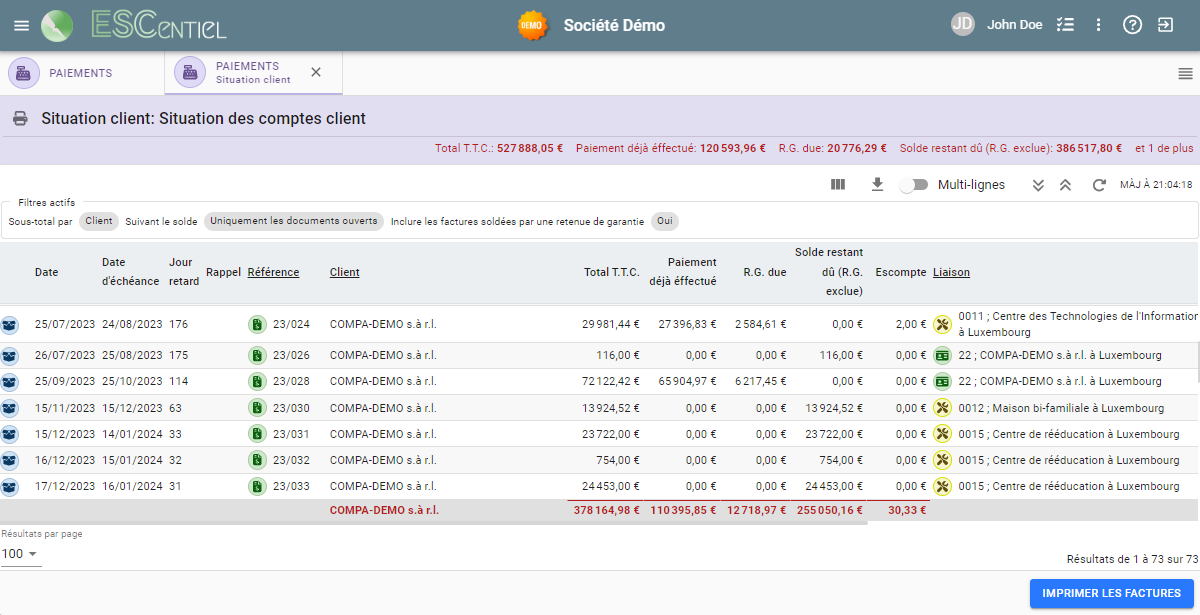Open the help question mark icon
The width and height of the screenshot is (1200, 615).
(x=1132, y=25)
